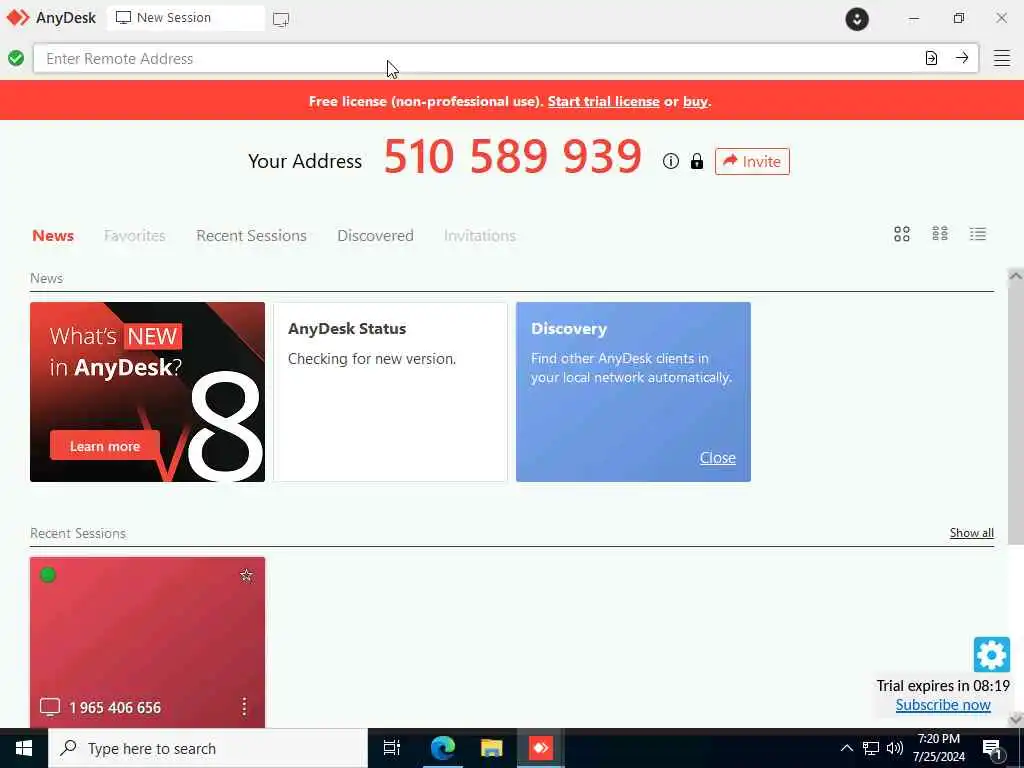The height and width of the screenshot is (768, 1024).
Task: Click the vertical scrollbar thumb
Action: point(1016,413)
